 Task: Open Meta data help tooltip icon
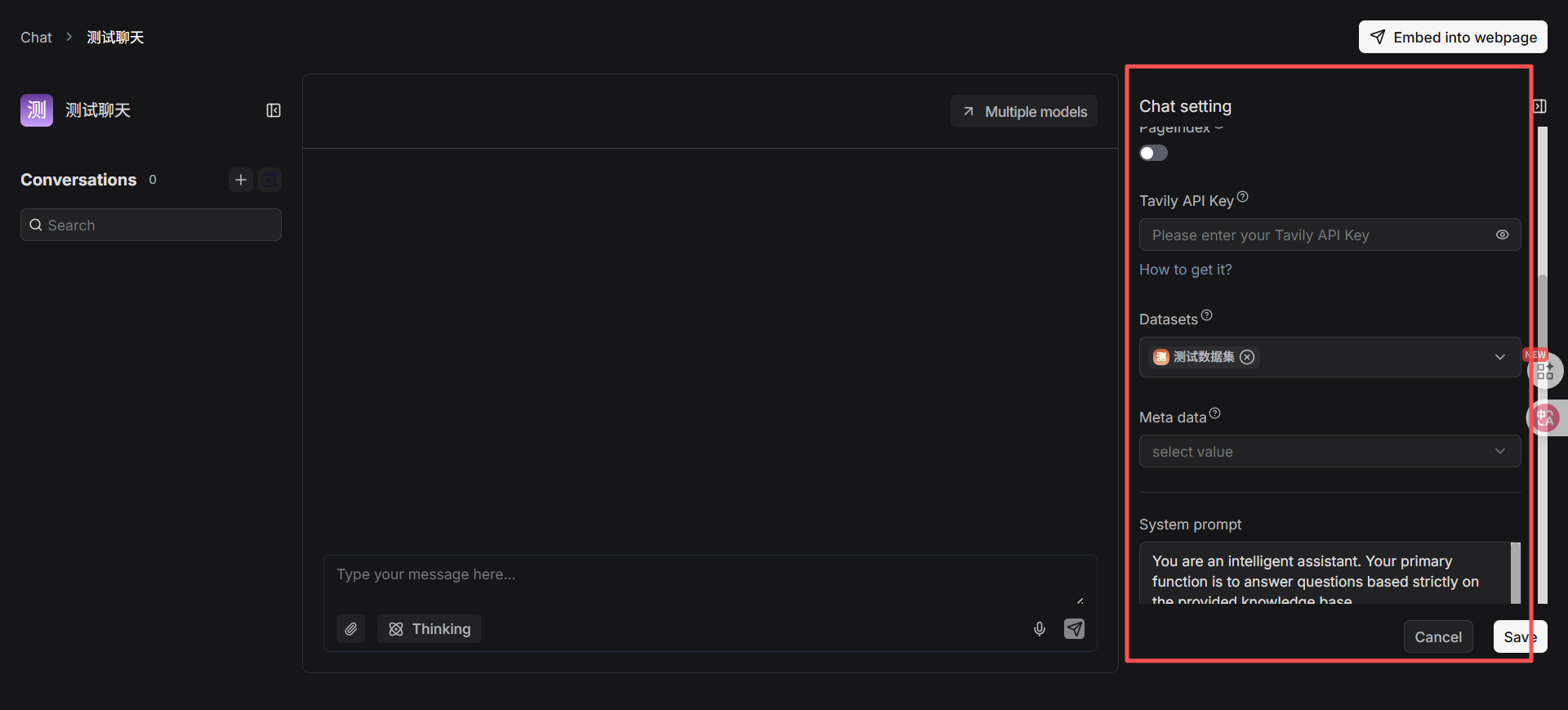tap(1214, 413)
